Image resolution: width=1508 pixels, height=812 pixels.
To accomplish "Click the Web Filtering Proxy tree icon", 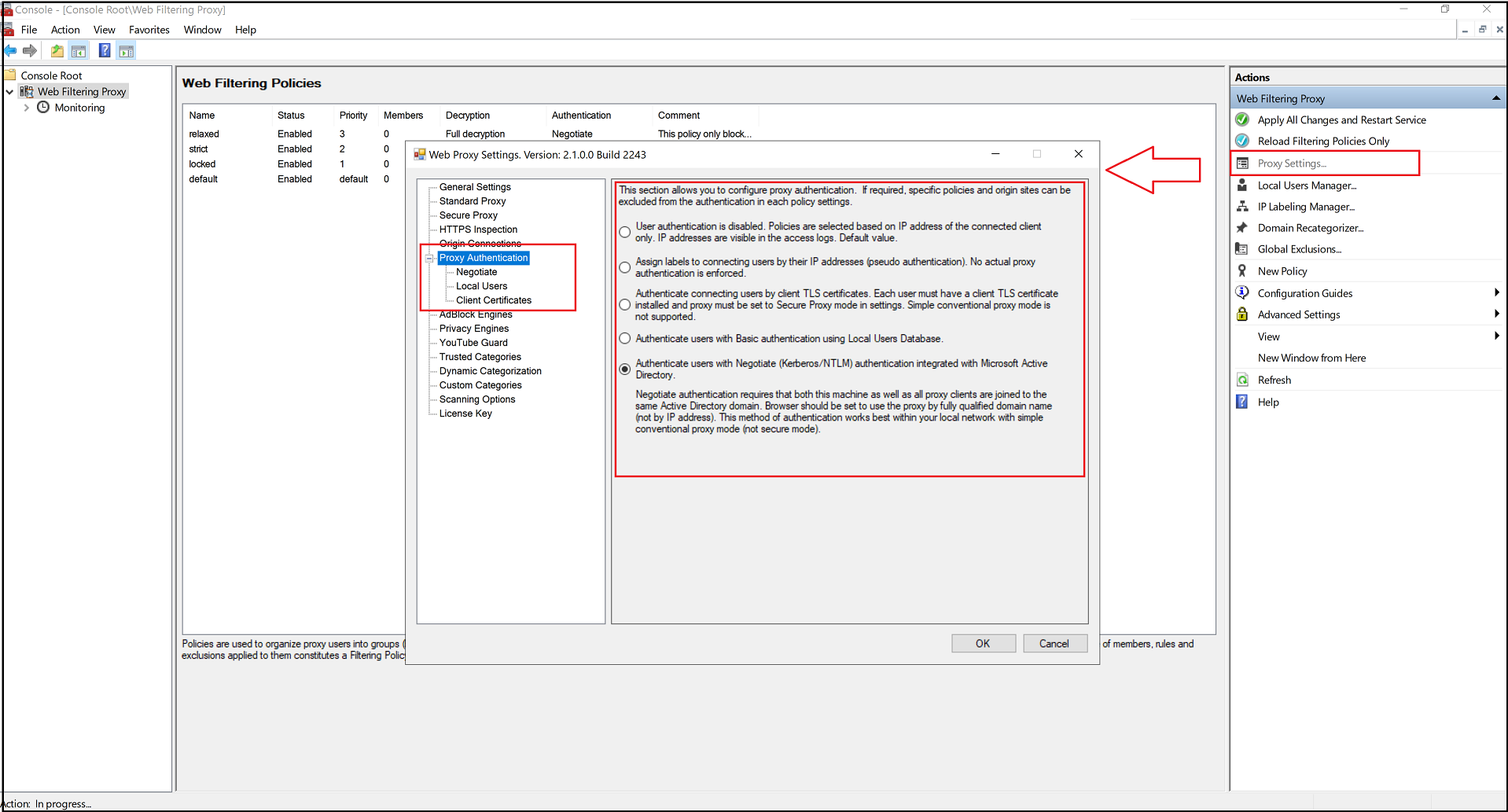I will point(27,92).
